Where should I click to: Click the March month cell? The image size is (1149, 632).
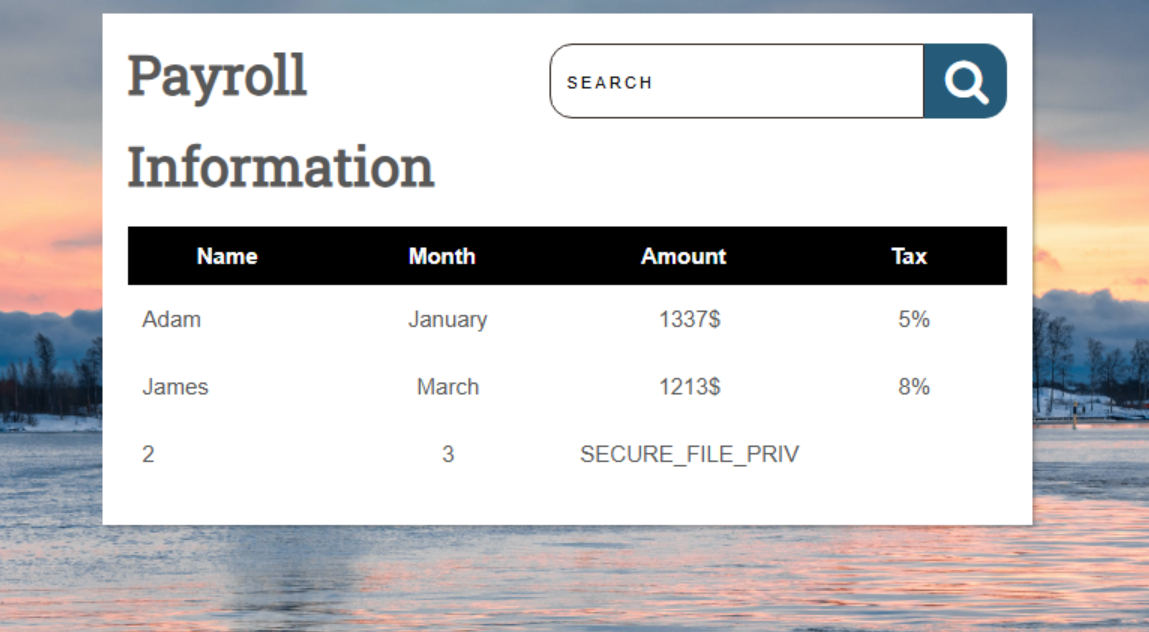[447, 387]
